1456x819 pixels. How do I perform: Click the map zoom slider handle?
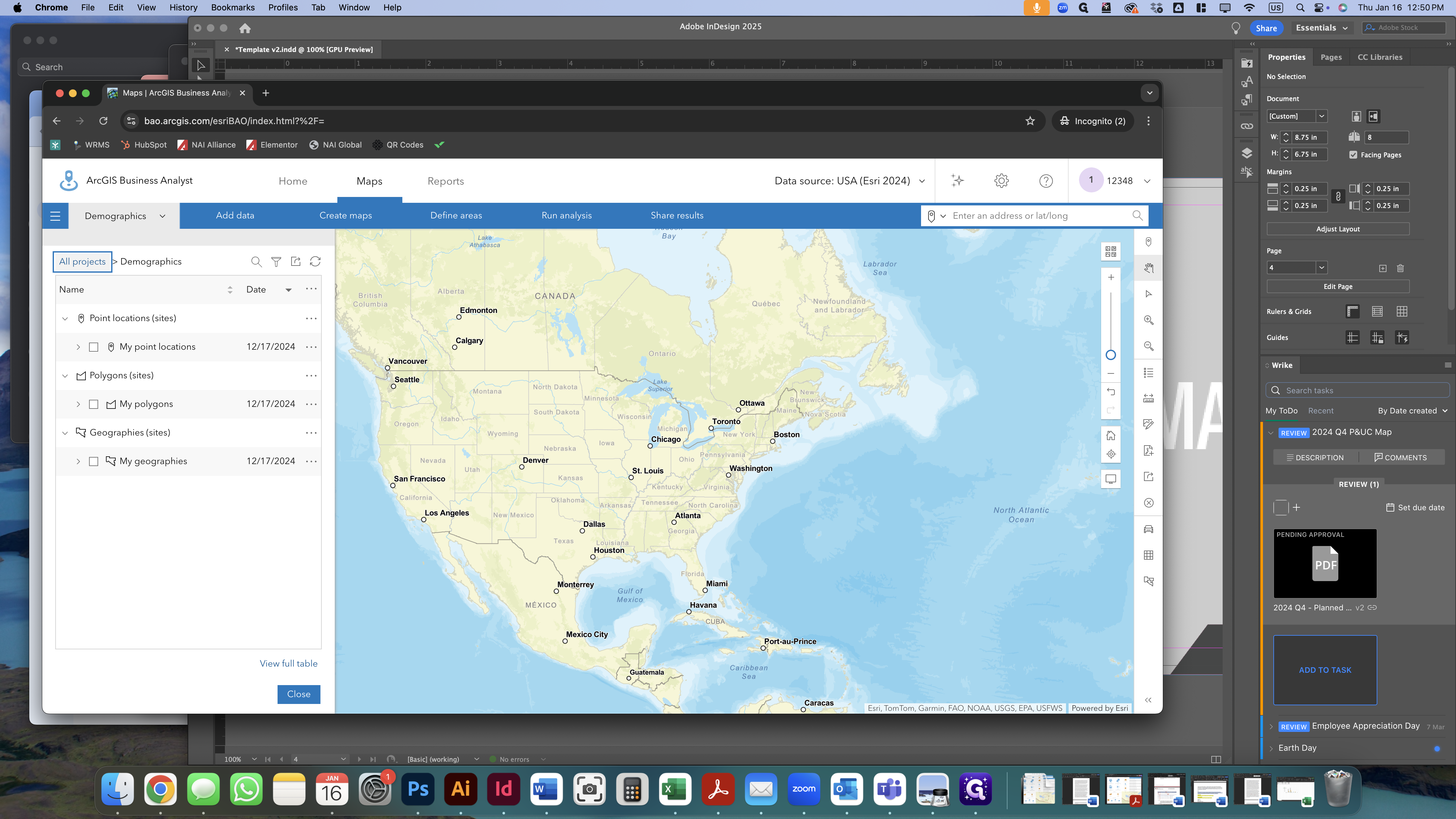coord(1111,355)
